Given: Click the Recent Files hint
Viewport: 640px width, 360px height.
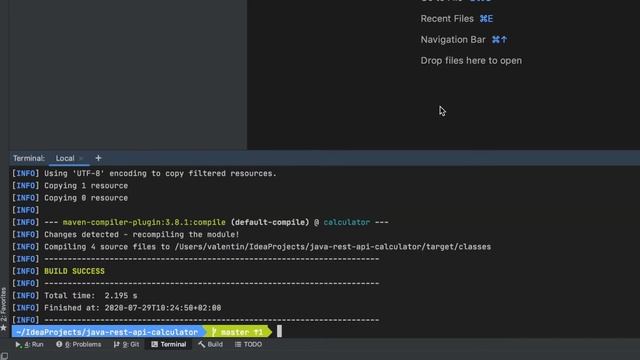Looking at the screenshot, I should pos(457,19).
